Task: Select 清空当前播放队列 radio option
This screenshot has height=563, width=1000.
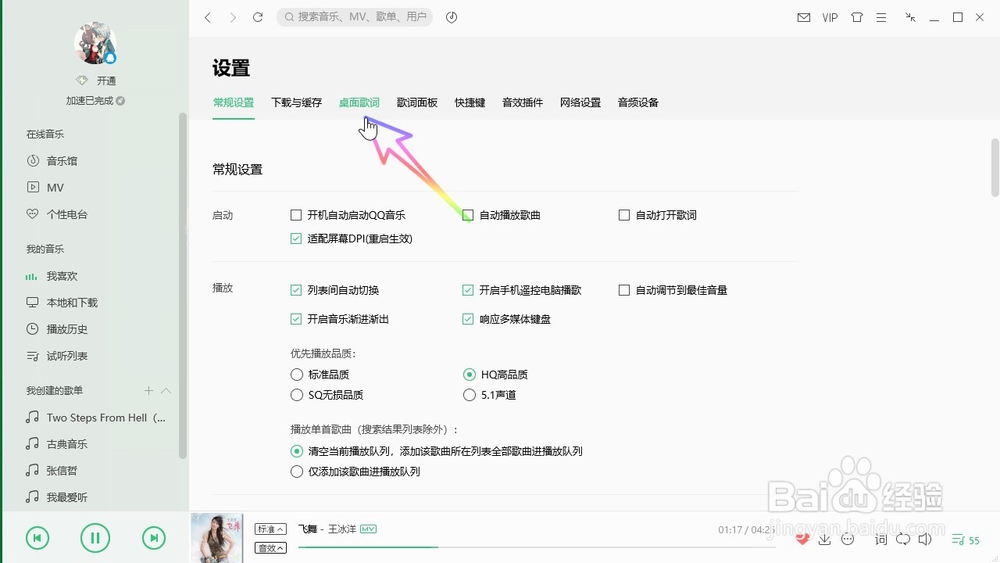Action: tap(297, 451)
